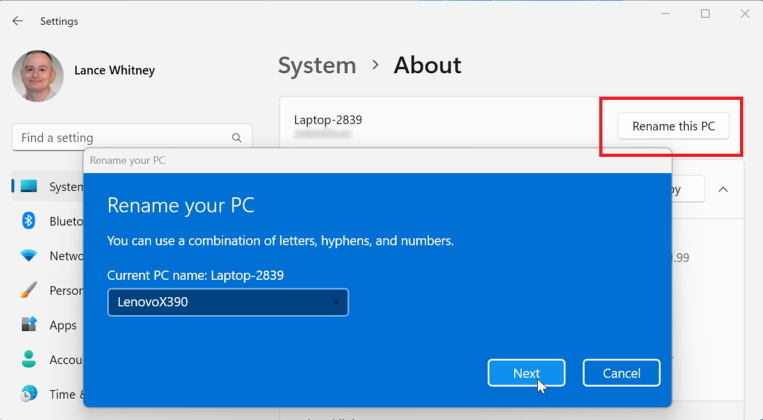Maximize the Settings window
The height and width of the screenshot is (420, 763).
(705, 14)
